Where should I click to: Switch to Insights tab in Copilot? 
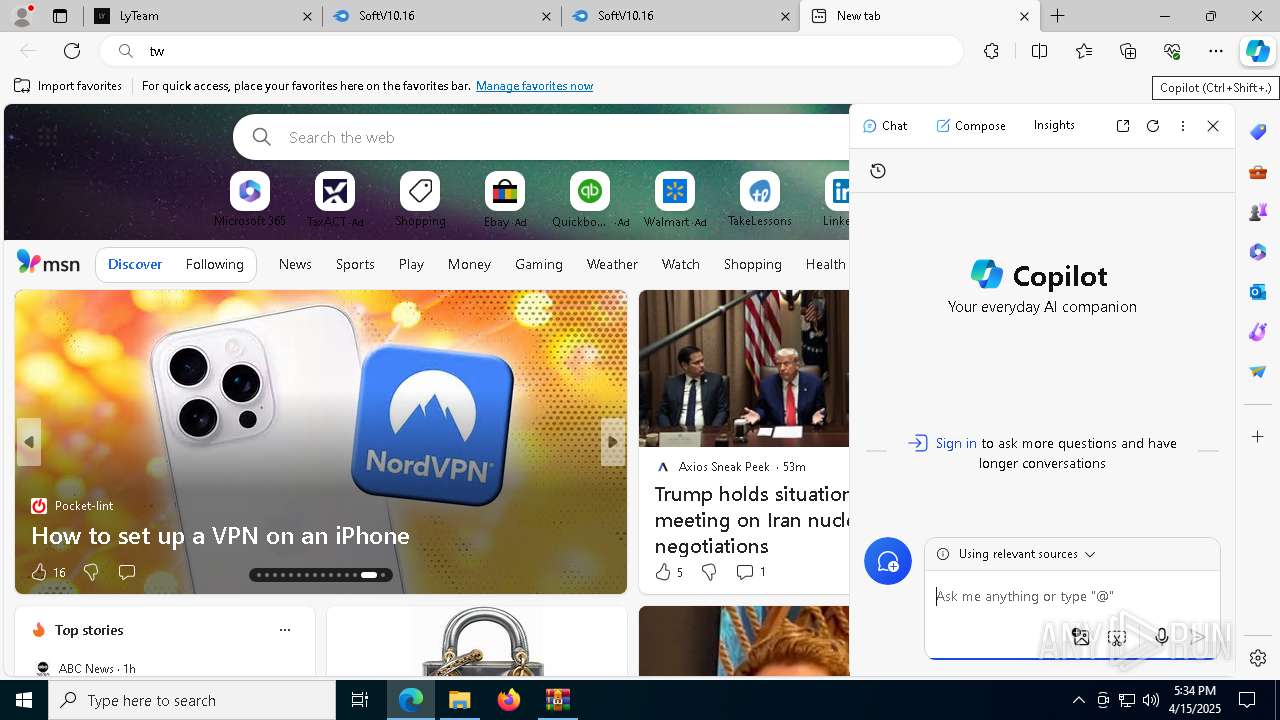(1054, 125)
